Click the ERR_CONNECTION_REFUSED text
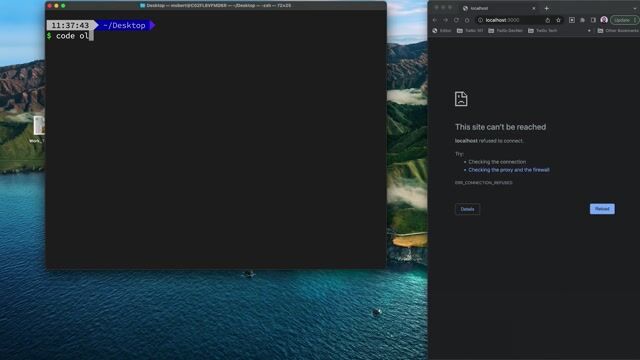The image size is (640, 360). pos(484,183)
